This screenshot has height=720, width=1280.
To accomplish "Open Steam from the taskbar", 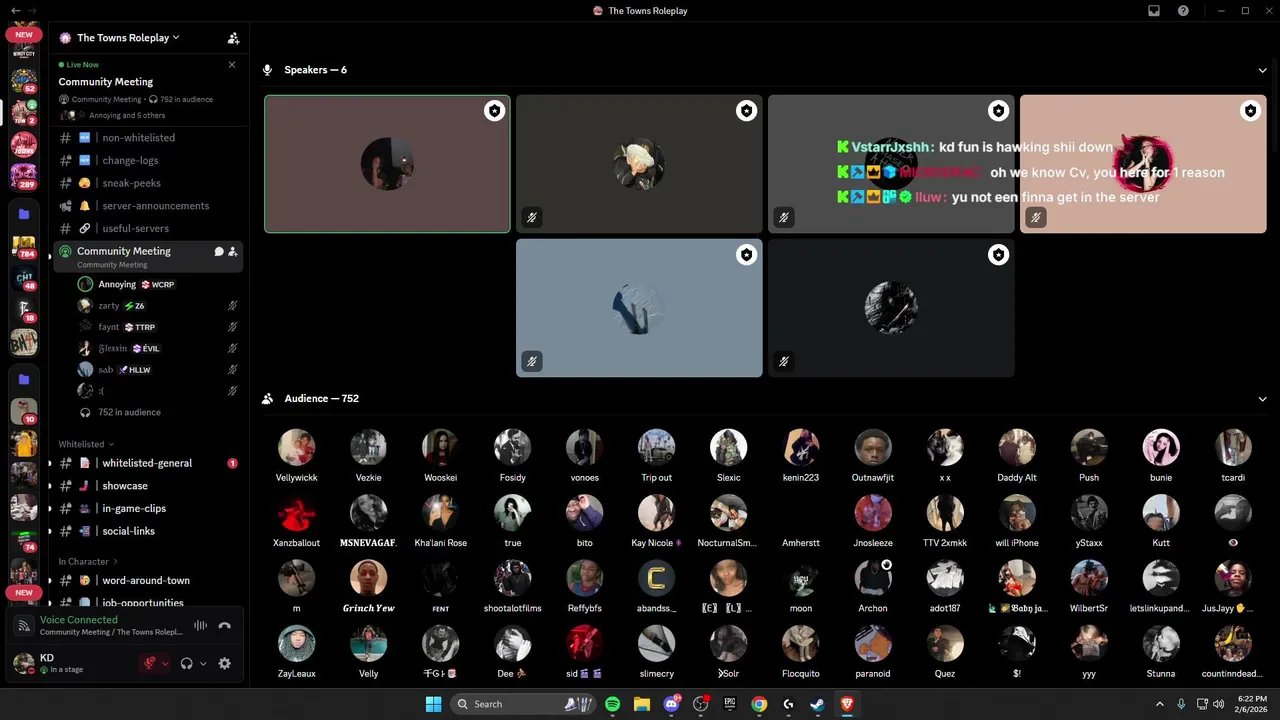I will (x=817, y=704).
